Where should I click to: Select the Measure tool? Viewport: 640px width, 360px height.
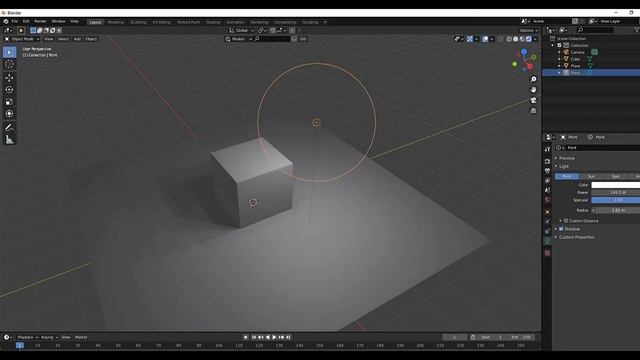coord(9,140)
